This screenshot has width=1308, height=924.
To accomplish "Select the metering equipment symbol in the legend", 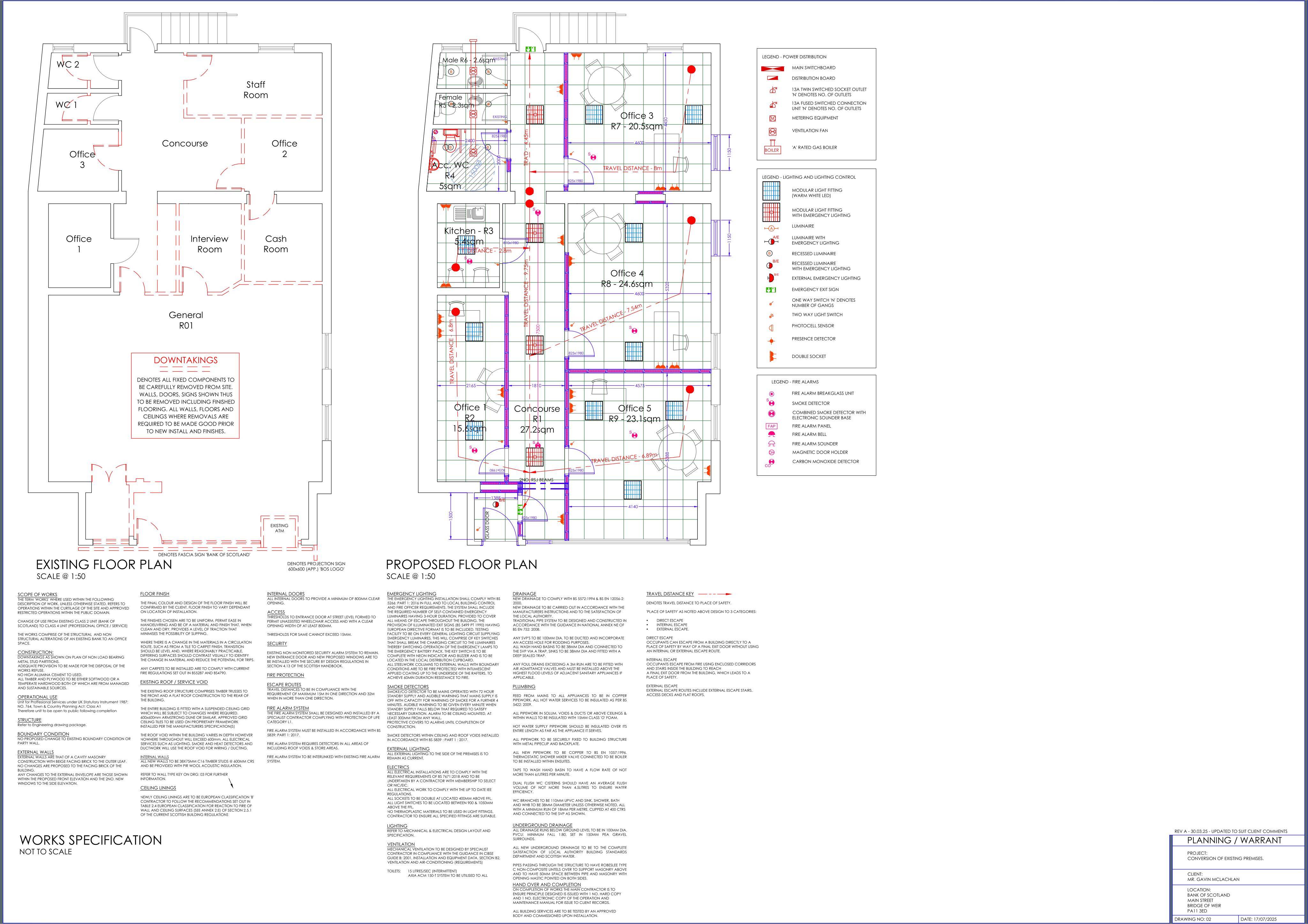I will (x=772, y=118).
